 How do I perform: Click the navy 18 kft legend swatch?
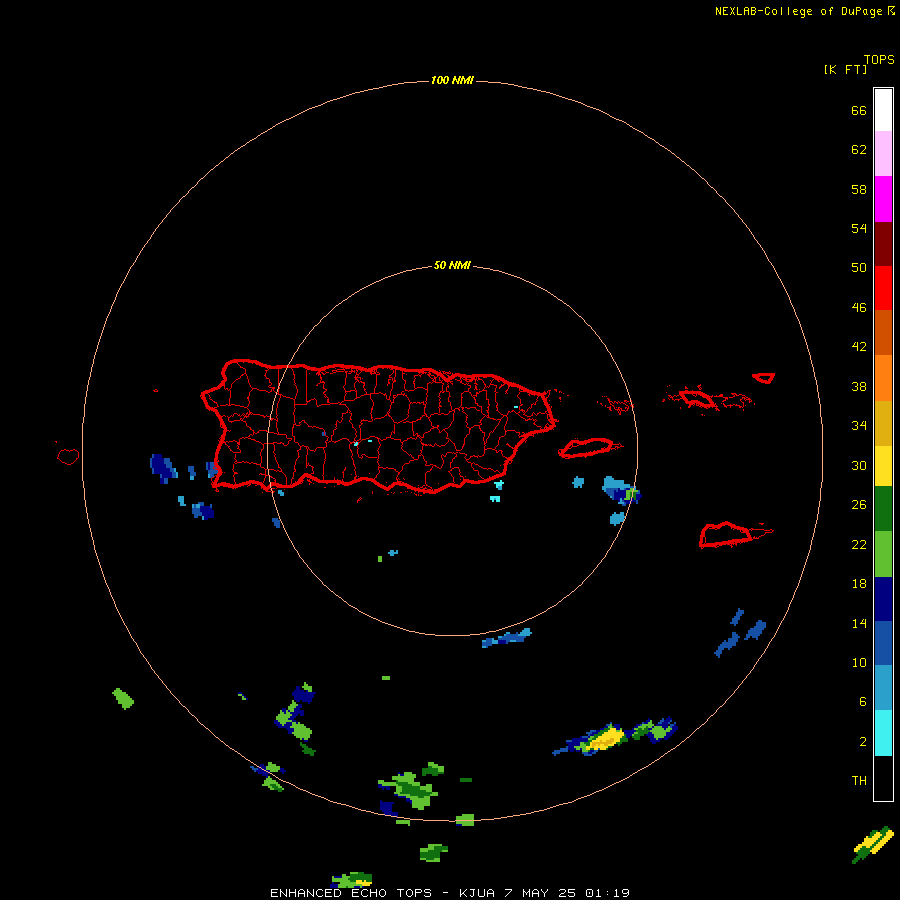[883, 599]
